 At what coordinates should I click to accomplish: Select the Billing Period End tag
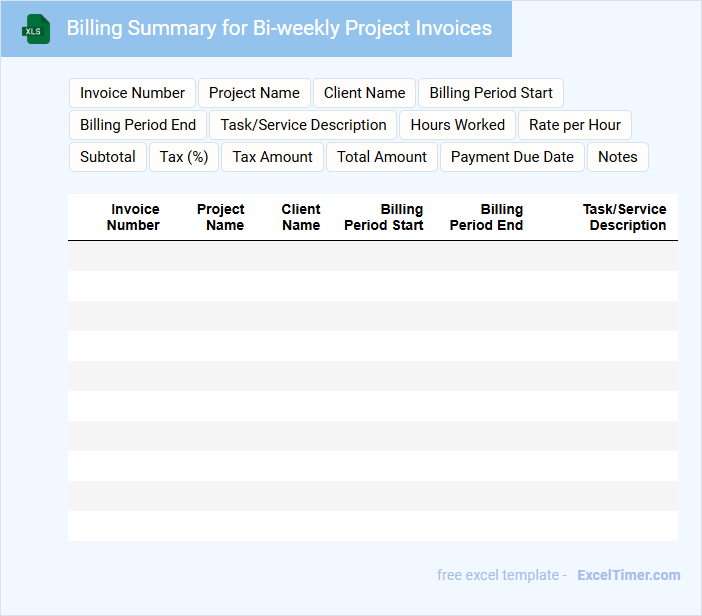tap(138, 125)
